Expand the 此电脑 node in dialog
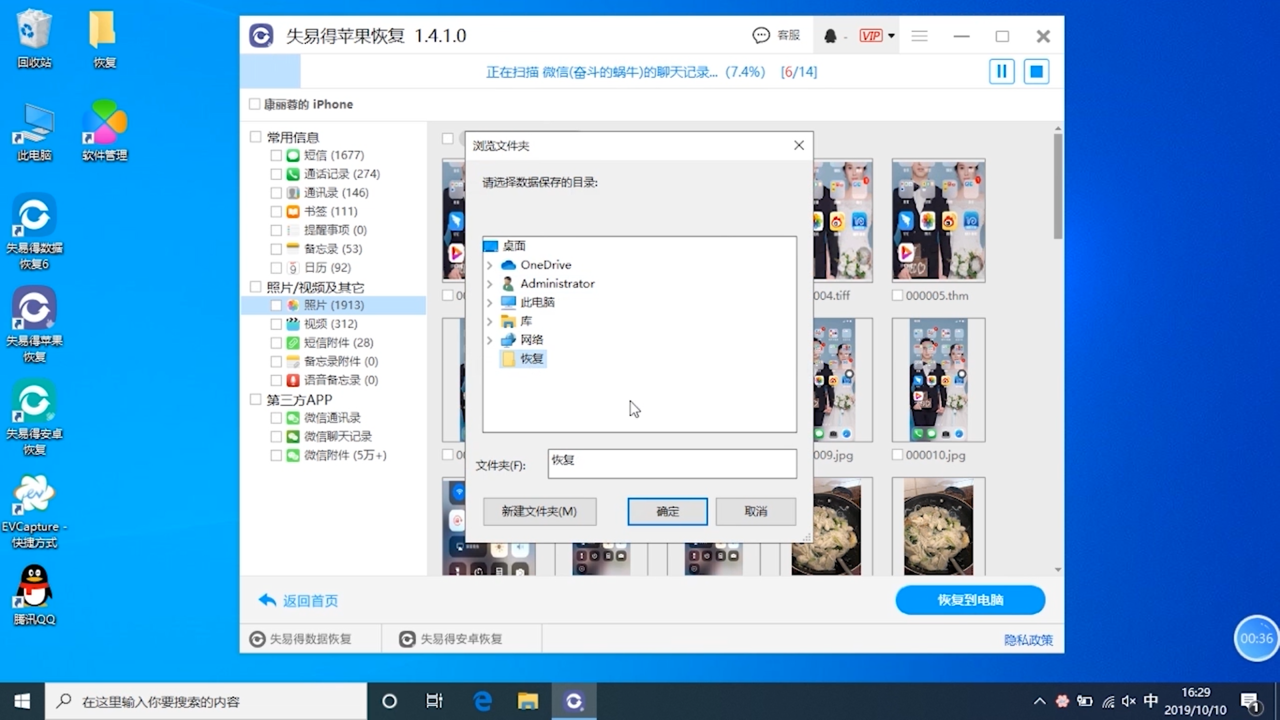1280x720 pixels. (x=489, y=302)
